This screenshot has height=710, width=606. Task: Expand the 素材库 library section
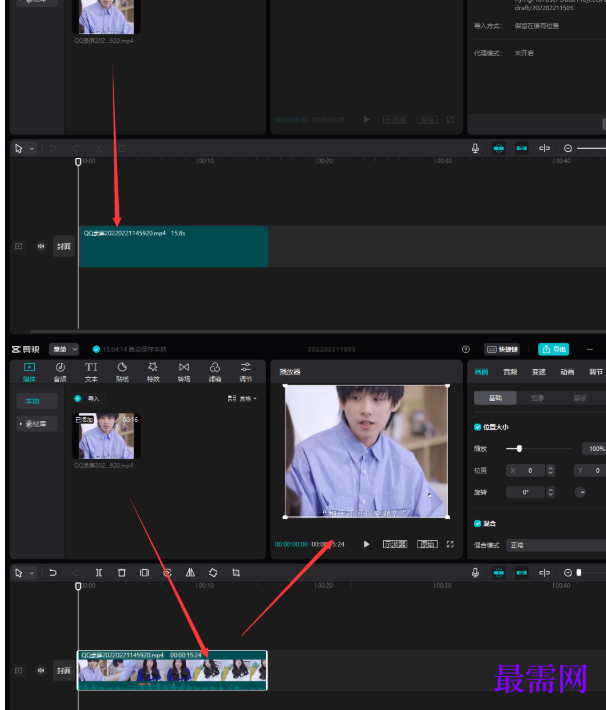pos(37,424)
